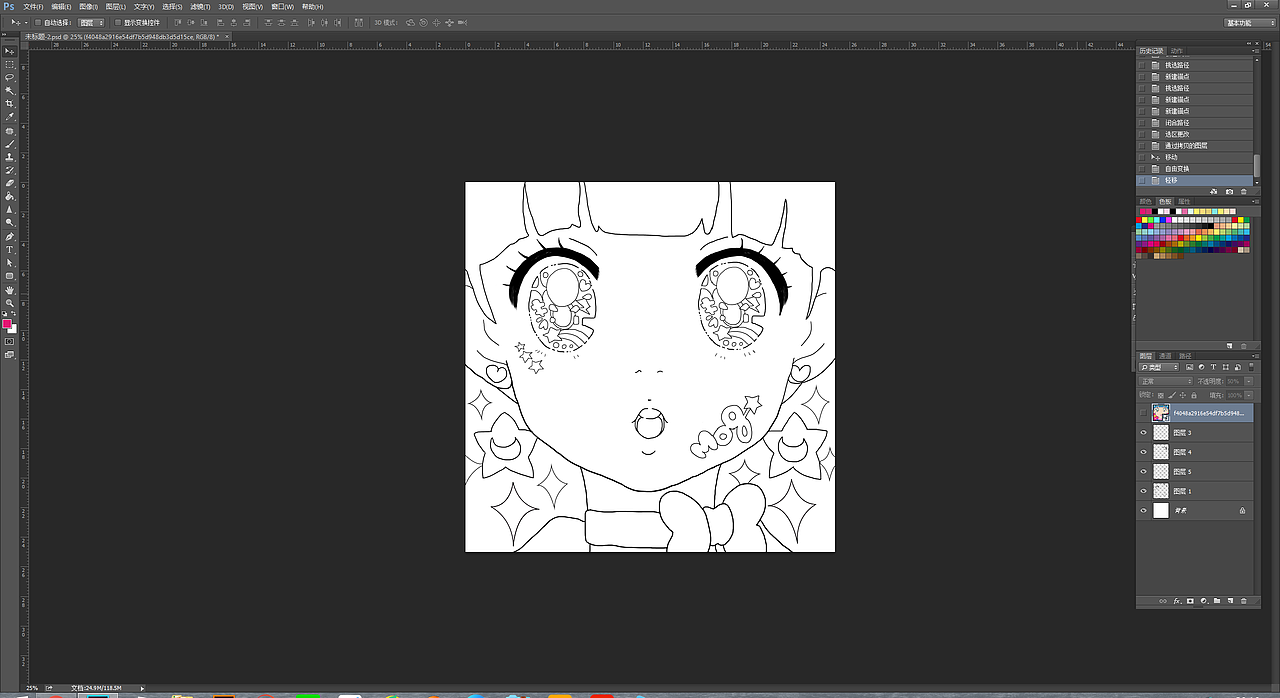The width and height of the screenshot is (1280, 698).
Task: Create a new layer in Layers panel
Action: pyautogui.click(x=1230, y=601)
